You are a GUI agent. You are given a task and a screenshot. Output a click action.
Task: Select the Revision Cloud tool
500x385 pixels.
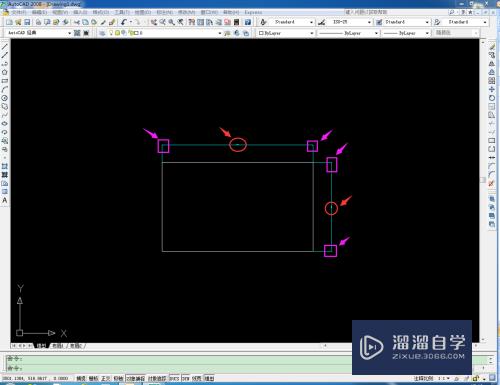[x=5, y=107]
